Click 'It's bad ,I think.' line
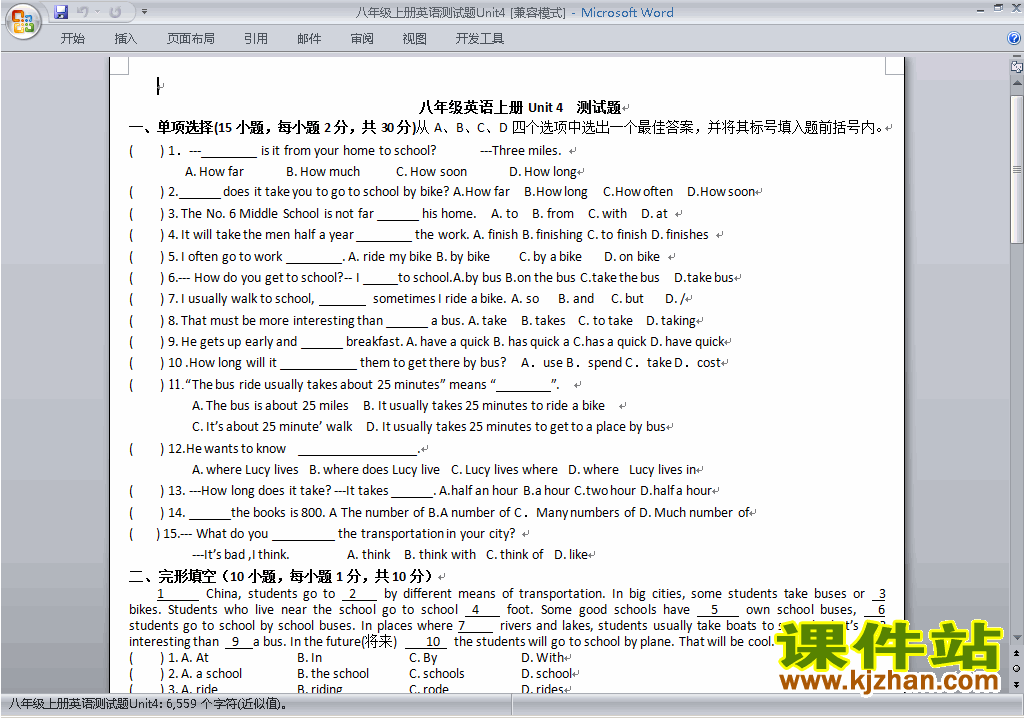Viewport: 1024px width, 718px height. tap(241, 554)
